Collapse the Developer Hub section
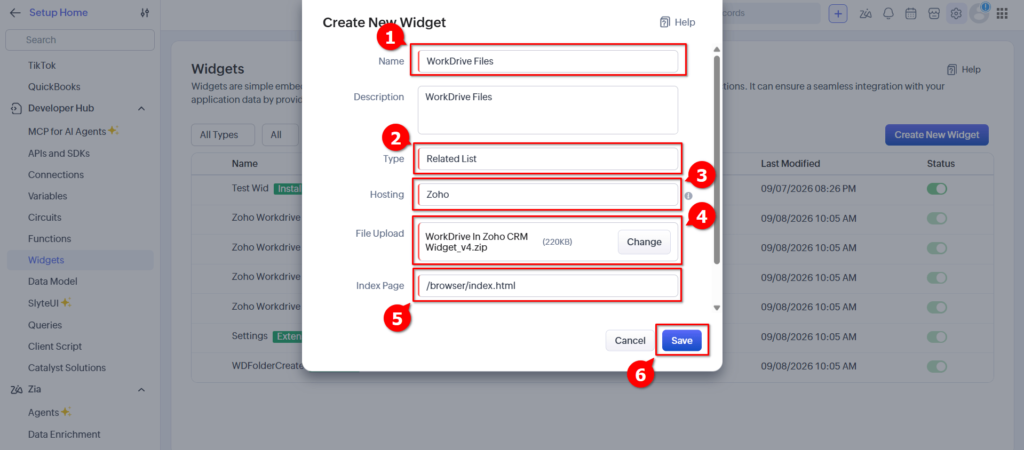This screenshot has width=1024, height=450. 141,108
